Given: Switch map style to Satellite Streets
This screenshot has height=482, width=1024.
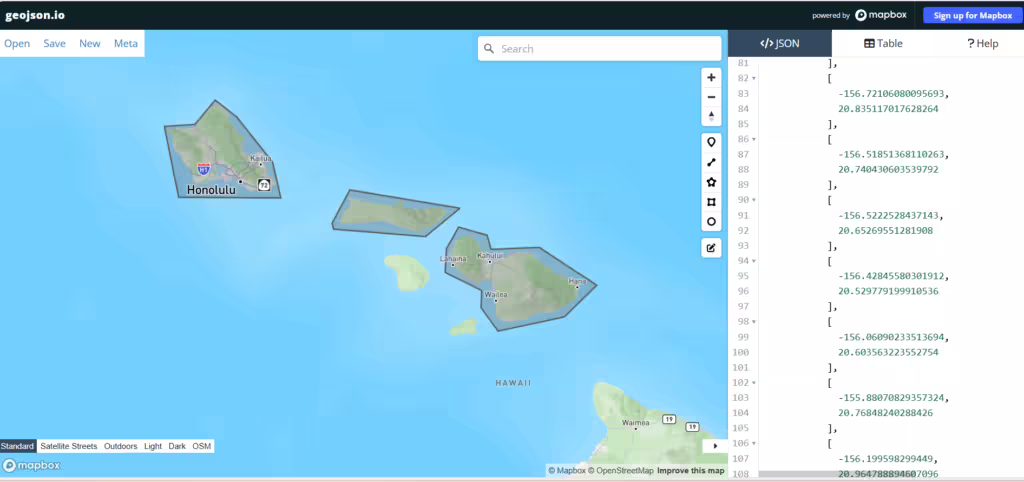Looking at the screenshot, I should pyautogui.click(x=68, y=446).
